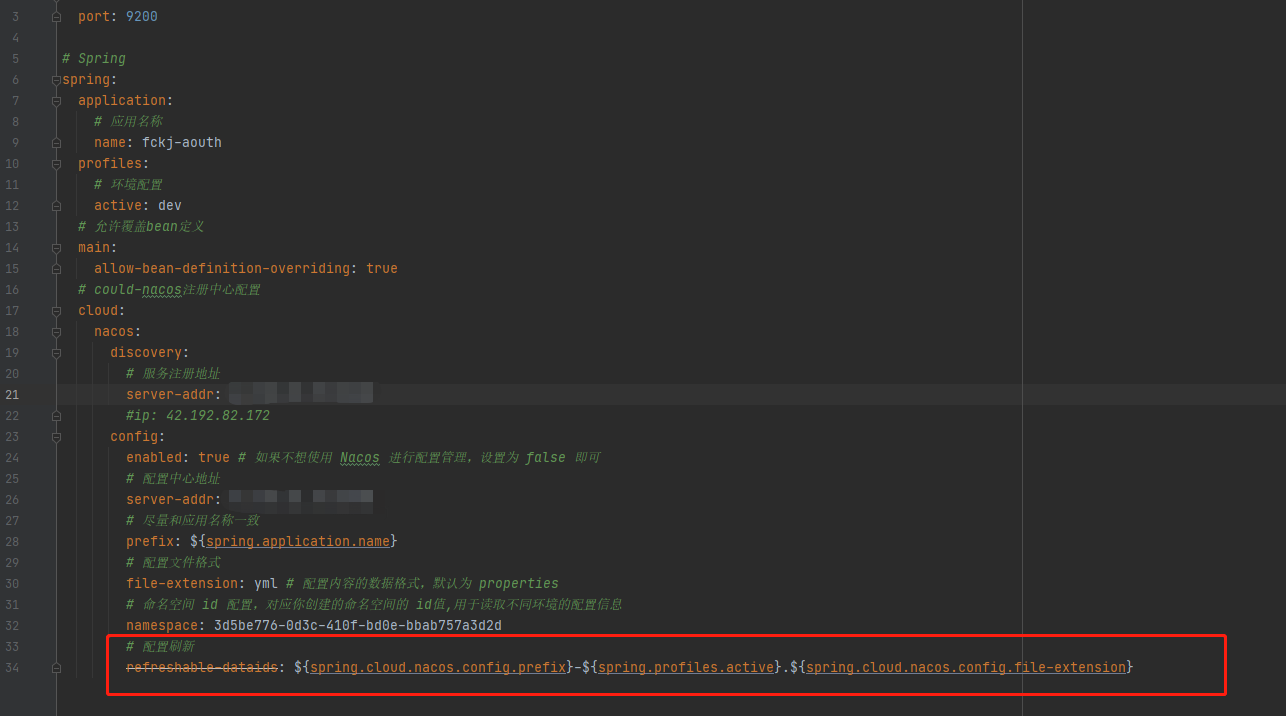Collapse the "spring:" section fold arrow
The image size is (1286, 716).
pyautogui.click(x=56, y=79)
